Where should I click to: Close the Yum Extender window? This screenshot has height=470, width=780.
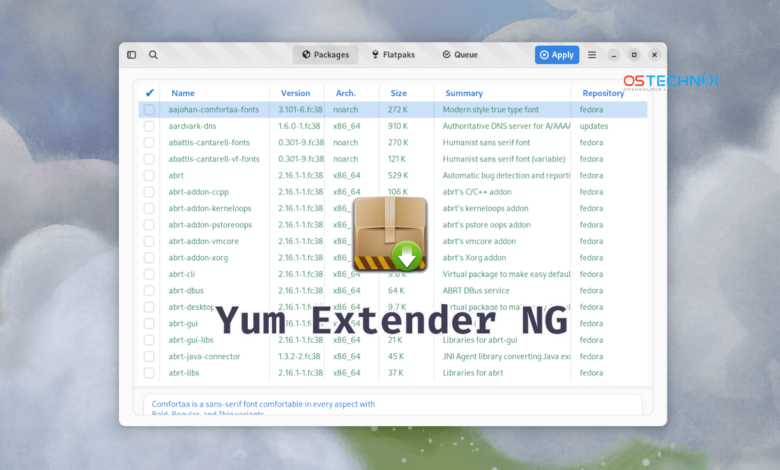point(655,55)
